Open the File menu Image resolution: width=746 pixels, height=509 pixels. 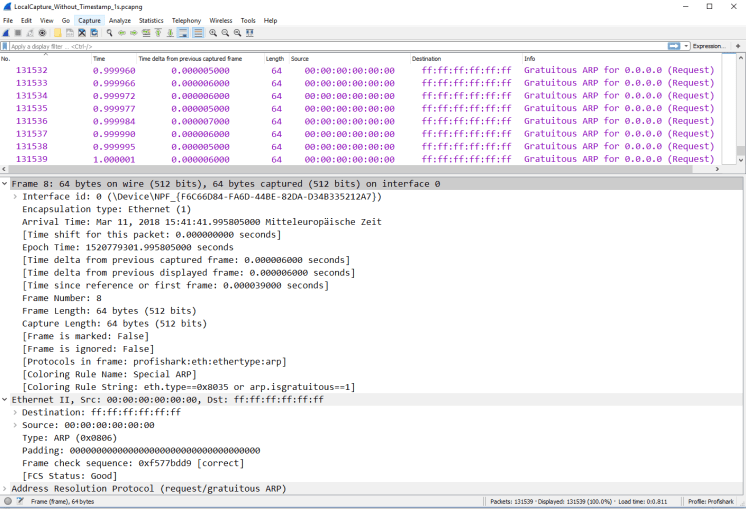8,20
